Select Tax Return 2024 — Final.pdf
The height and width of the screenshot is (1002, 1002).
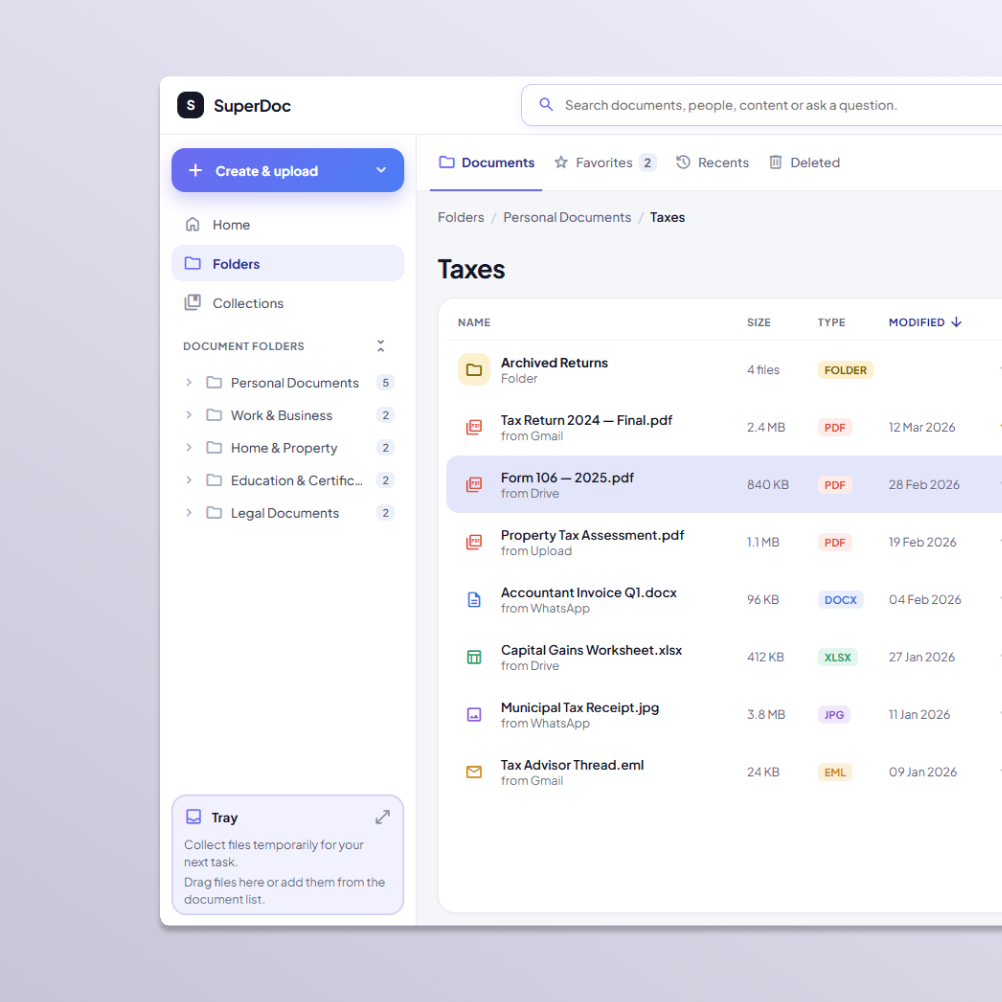[x=724, y=427]
